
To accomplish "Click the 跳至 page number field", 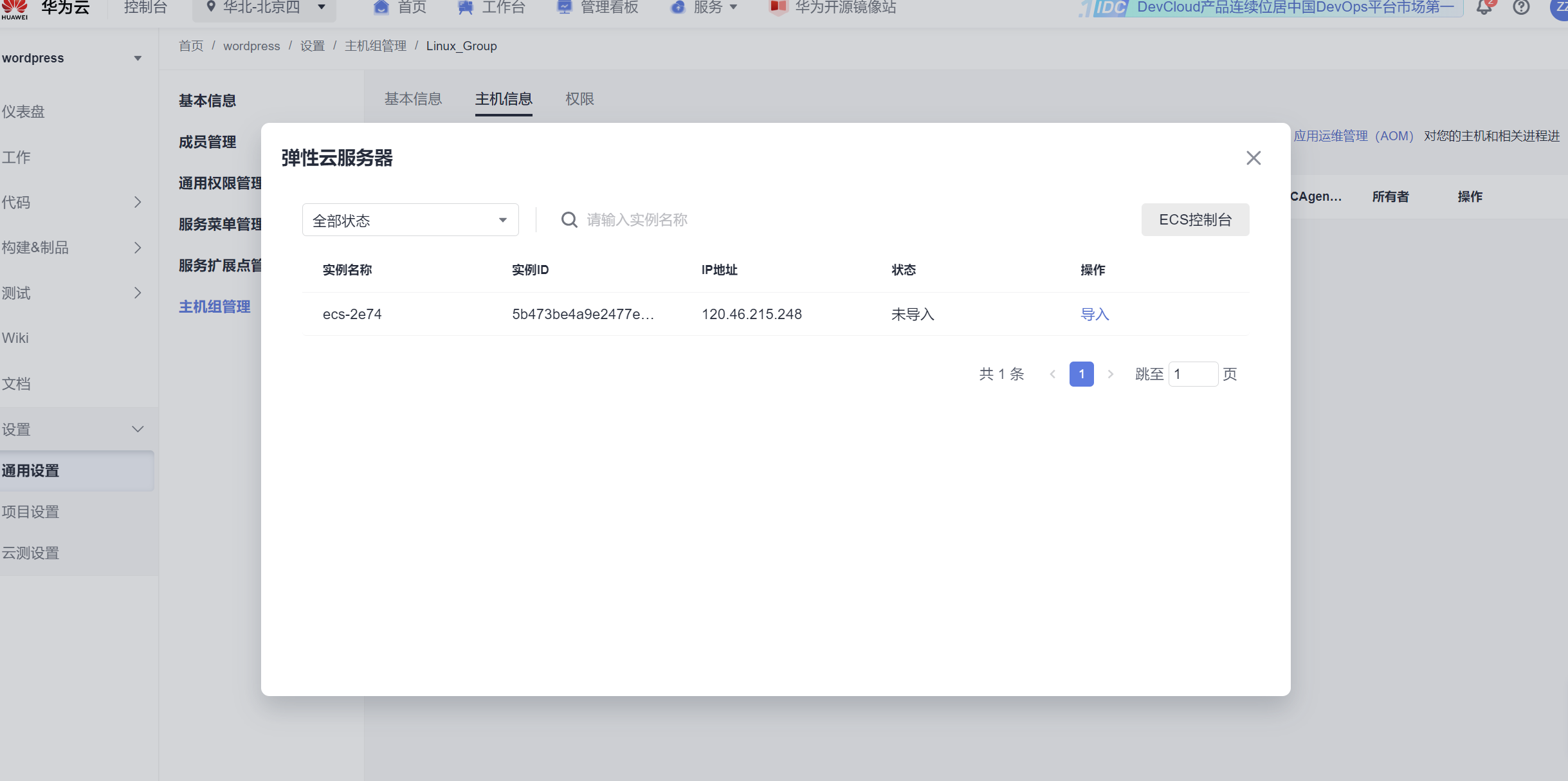I will 1192,374.
